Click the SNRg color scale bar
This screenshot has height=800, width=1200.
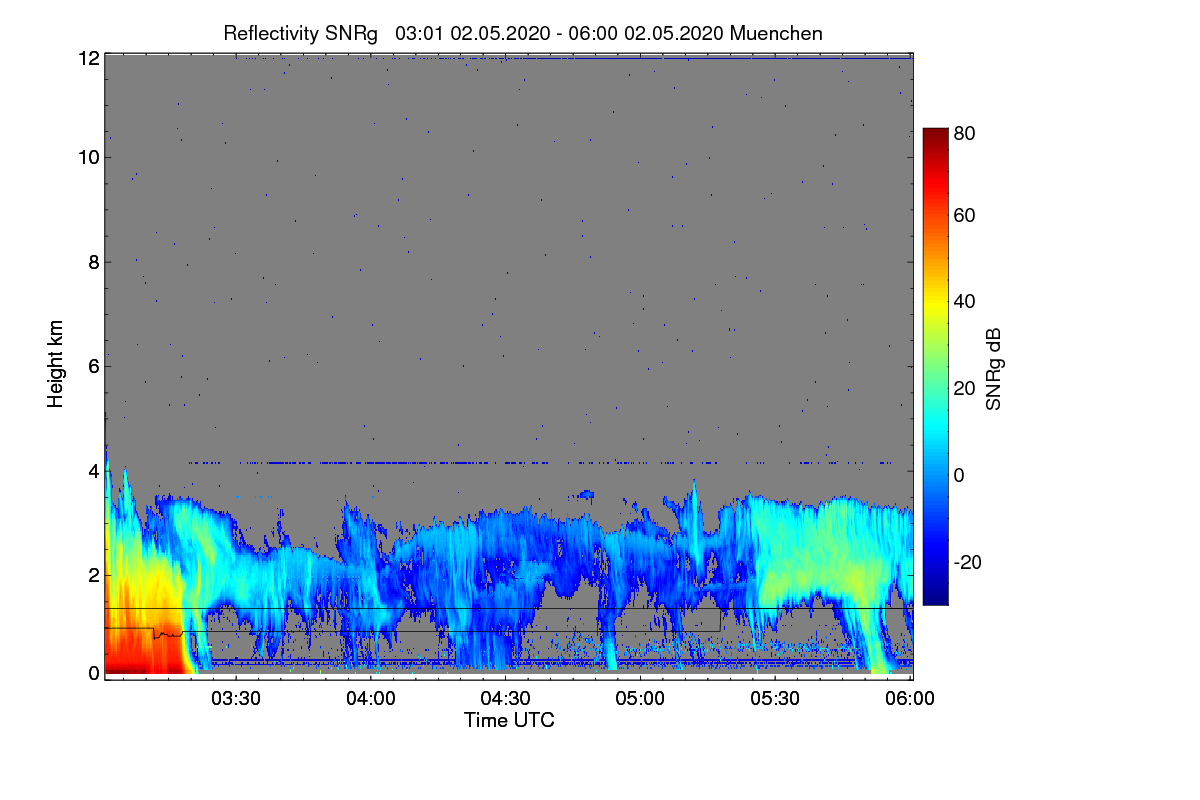(x=935, y=366)
